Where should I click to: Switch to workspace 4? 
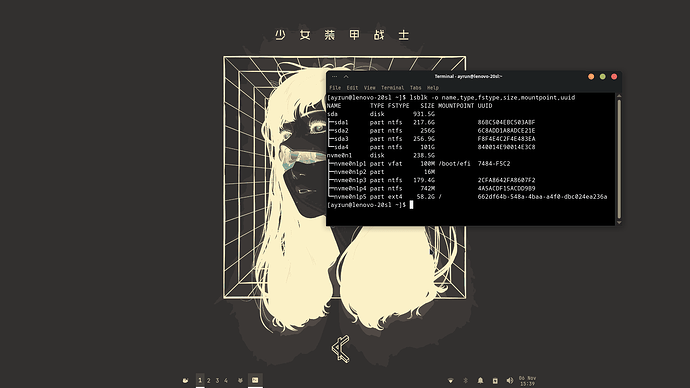click(226, 381)
